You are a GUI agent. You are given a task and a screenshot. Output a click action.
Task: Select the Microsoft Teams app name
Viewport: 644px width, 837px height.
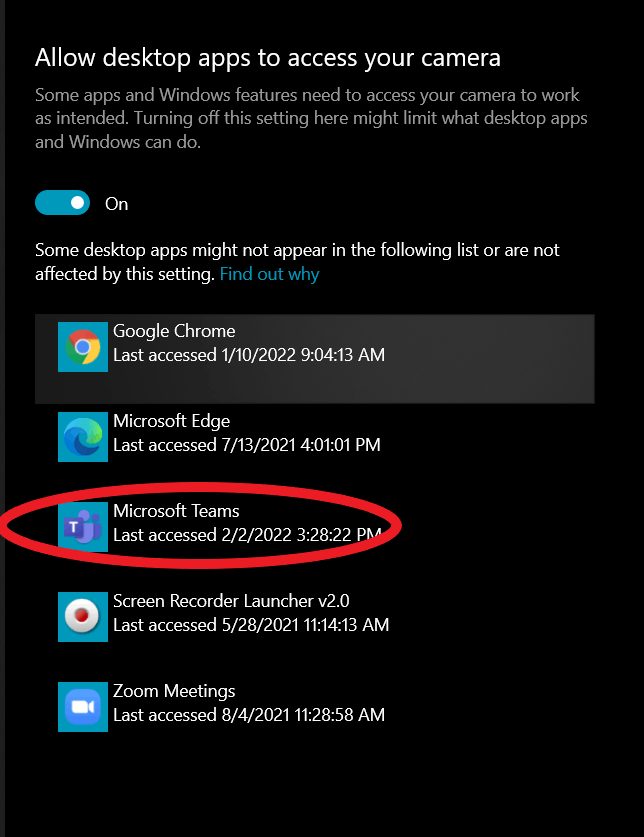tap(176, 511)
